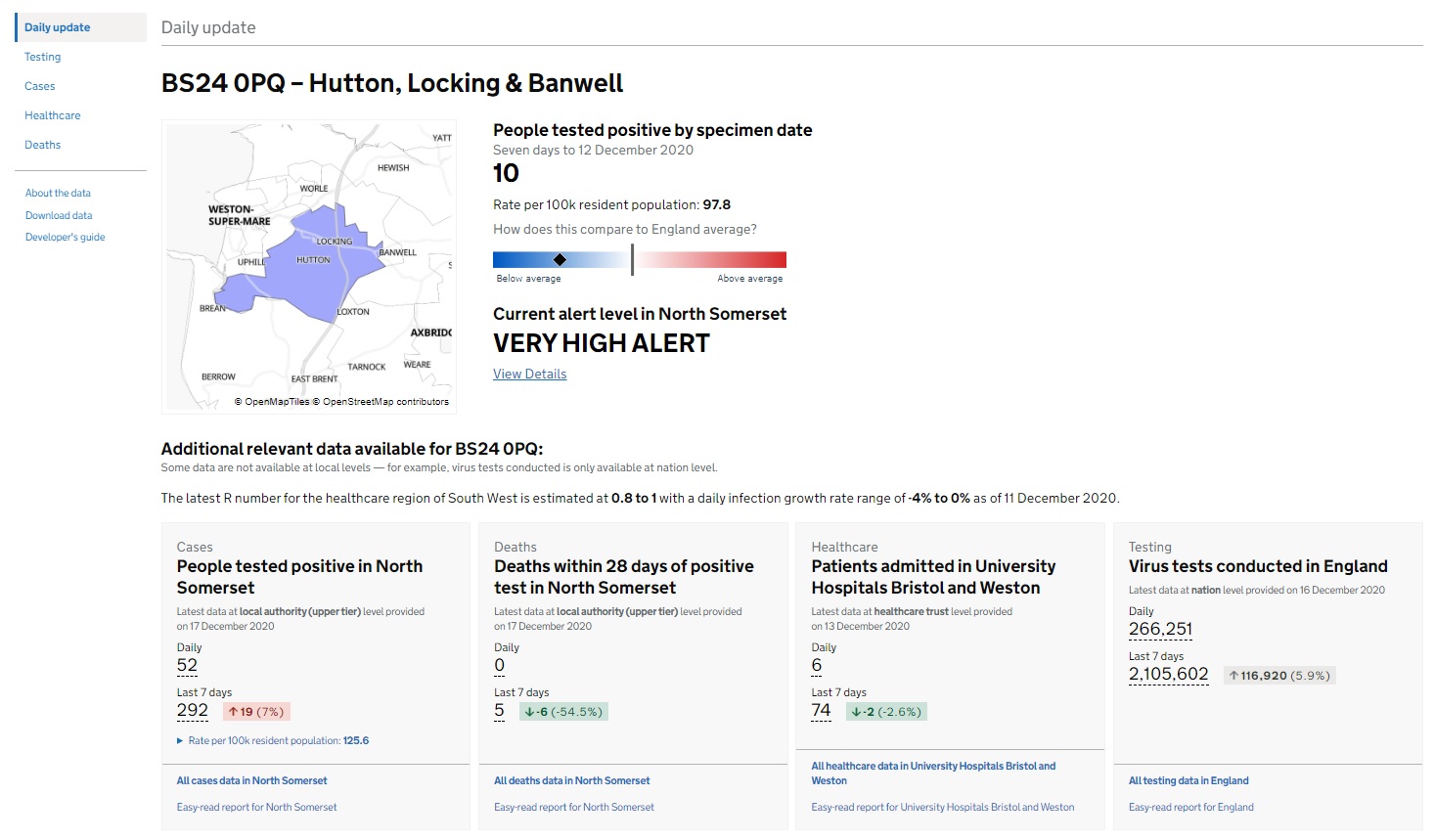Image resolution: width=1435 pixels, height=840 pixels.
Task: Open the Cases page in sidebar
Action: click(40, 86)
